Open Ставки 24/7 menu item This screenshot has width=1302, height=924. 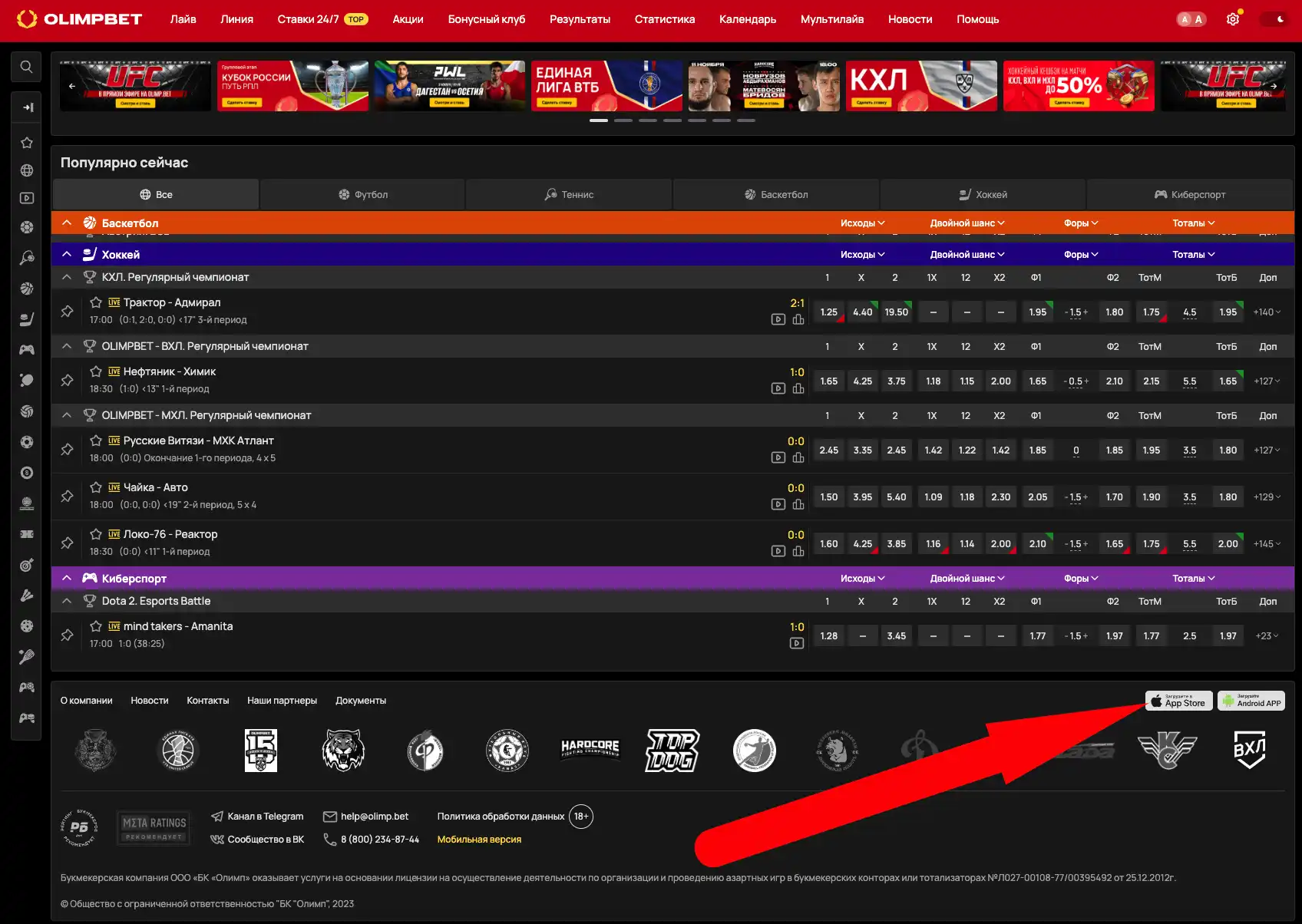click(322, 19)
